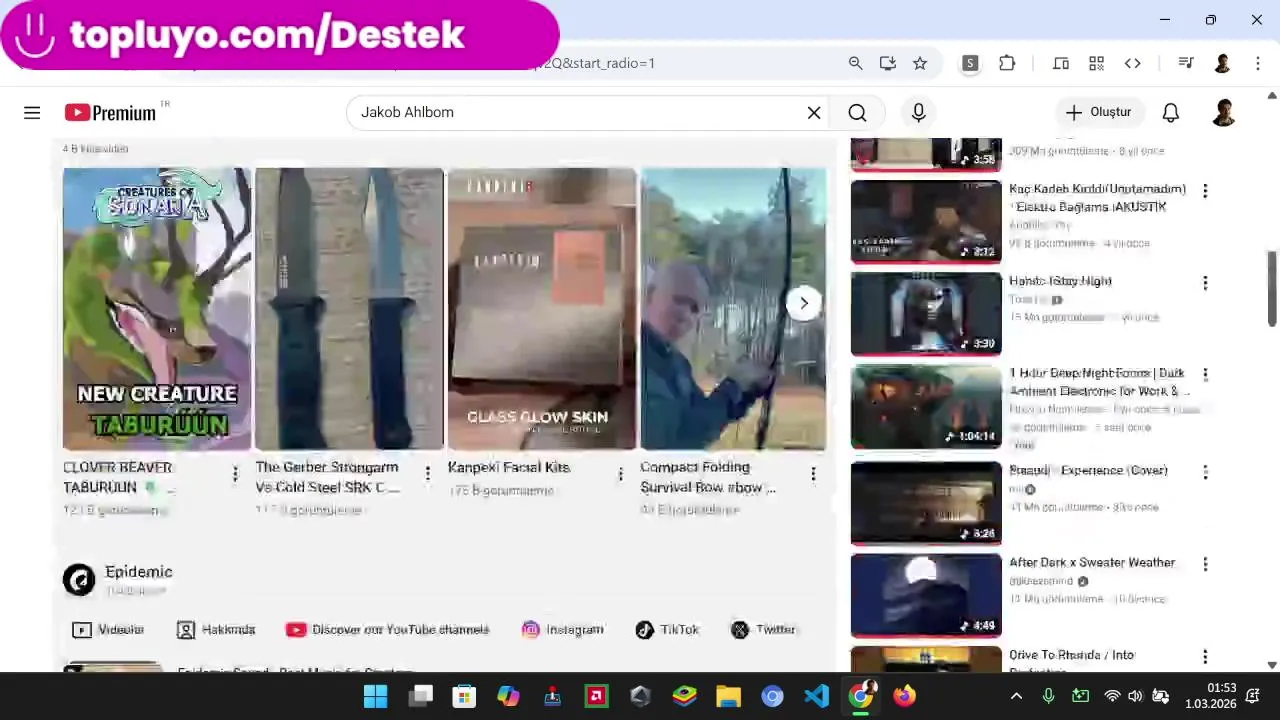Open the Experience (Cover) 3:26 thumbnail

click(x=926, y=503)
